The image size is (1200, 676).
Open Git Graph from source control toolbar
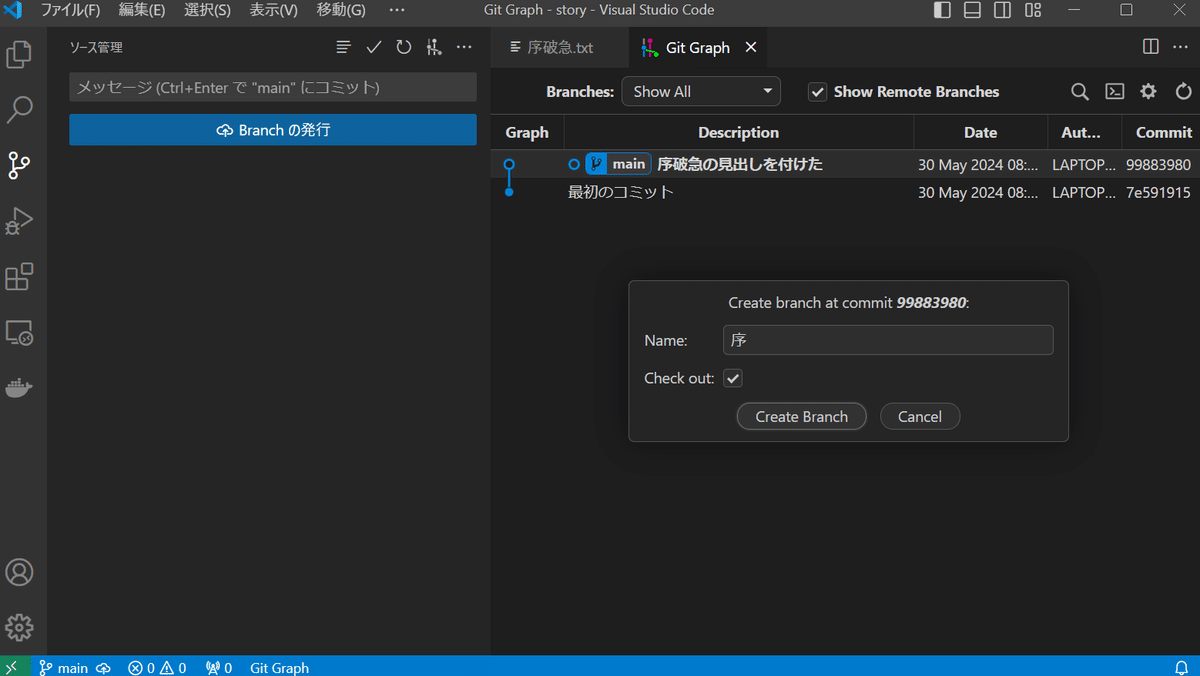tap(433, 47)
